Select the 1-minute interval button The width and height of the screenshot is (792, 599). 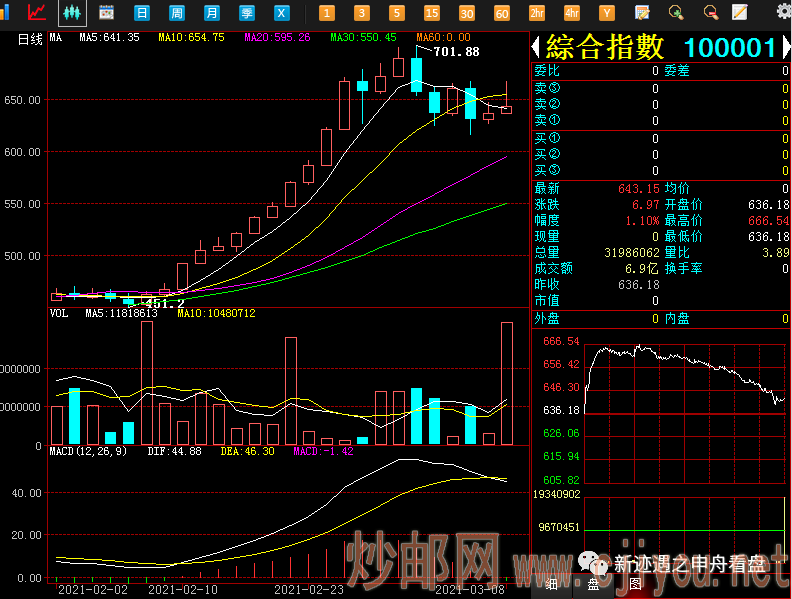click(x=326, y=13)
